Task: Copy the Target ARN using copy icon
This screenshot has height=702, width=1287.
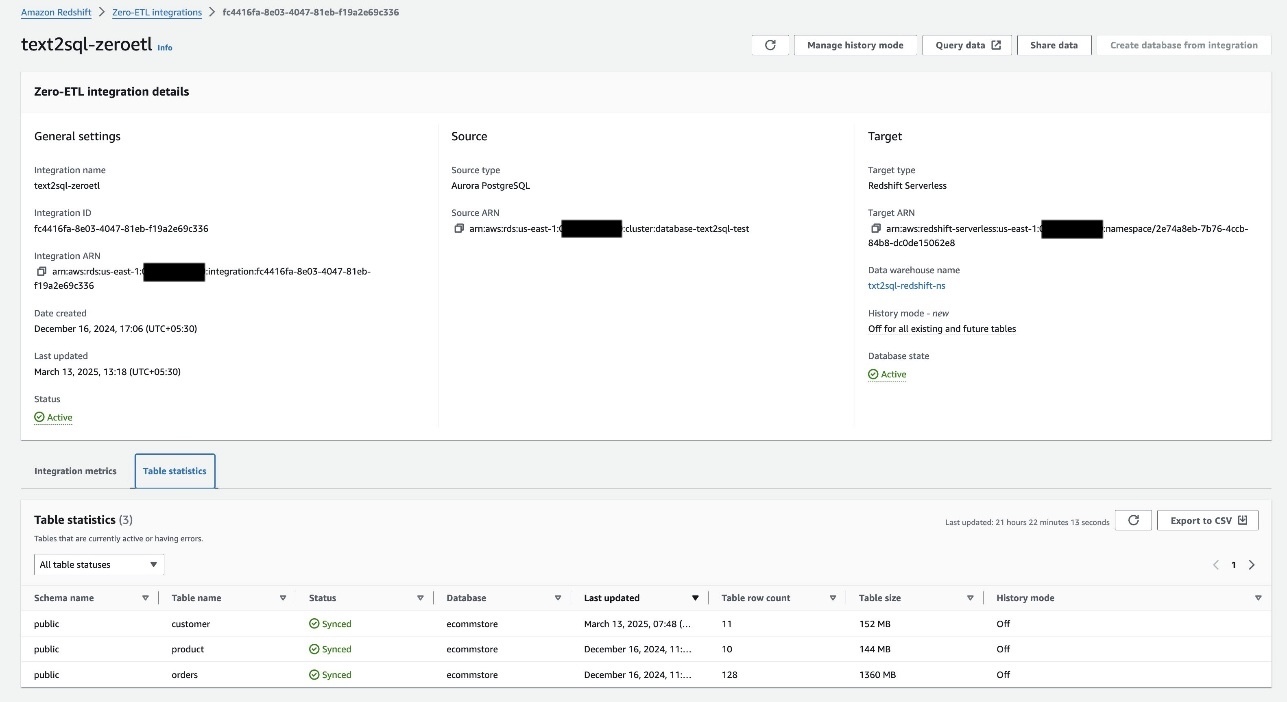Action: [x=875, y=229]
